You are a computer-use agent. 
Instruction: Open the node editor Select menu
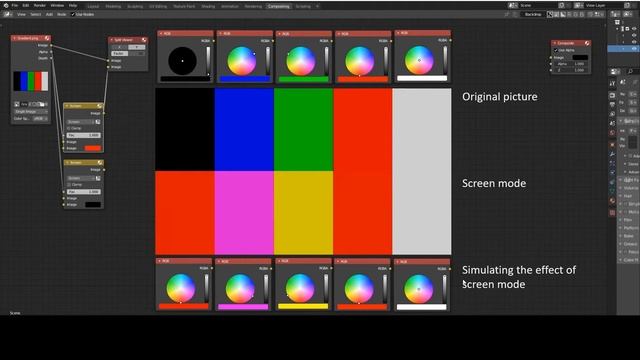[x=36, y=14]
